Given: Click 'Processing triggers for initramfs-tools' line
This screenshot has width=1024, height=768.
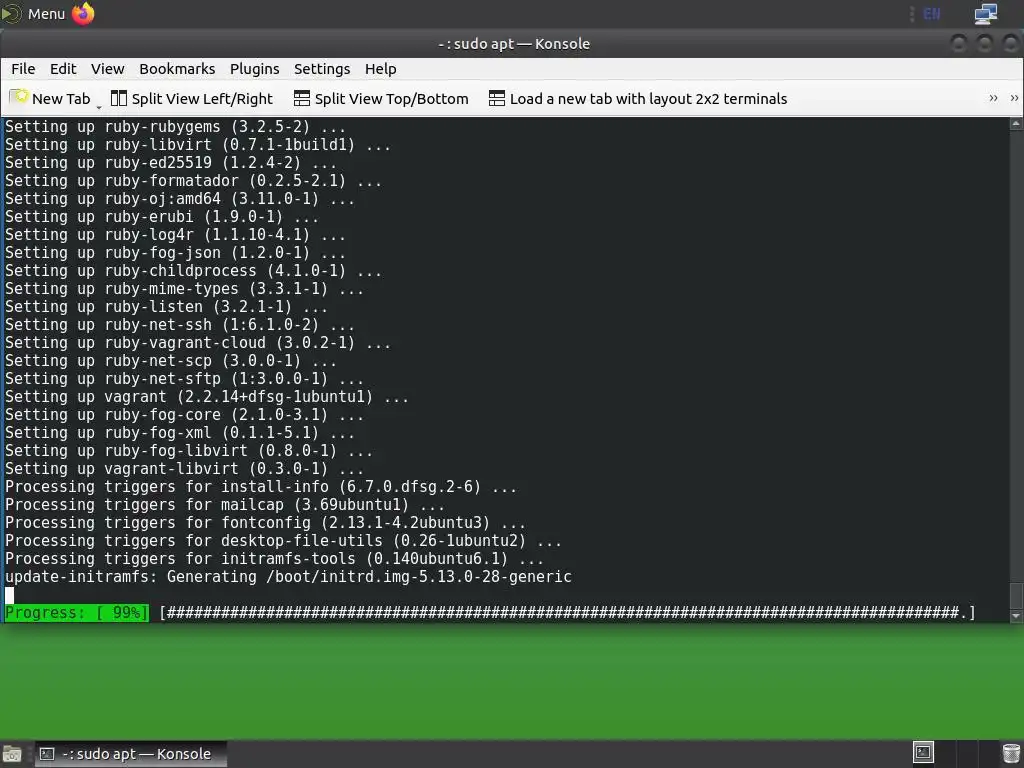Looking at the screenshot, I should click(274, 558).
